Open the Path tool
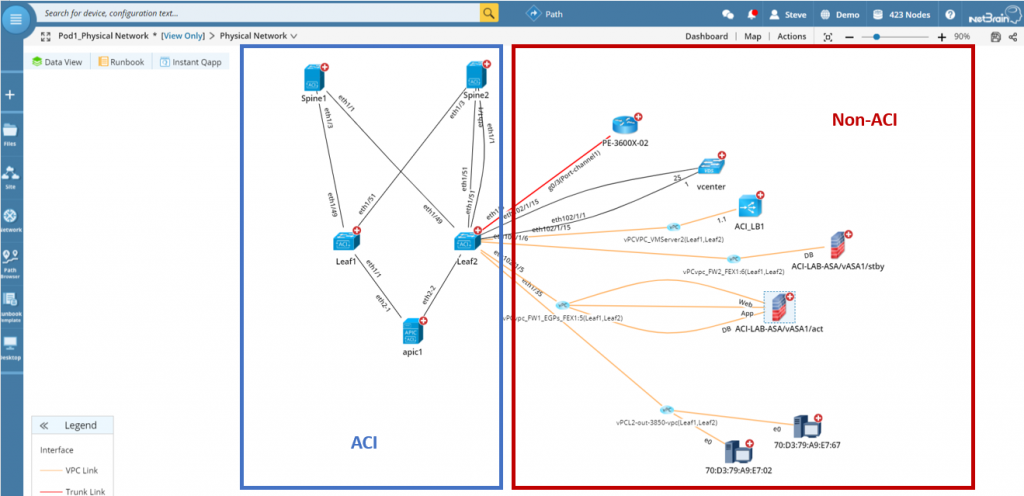Viewport: 1024px width, 496px height. point(545,13)
